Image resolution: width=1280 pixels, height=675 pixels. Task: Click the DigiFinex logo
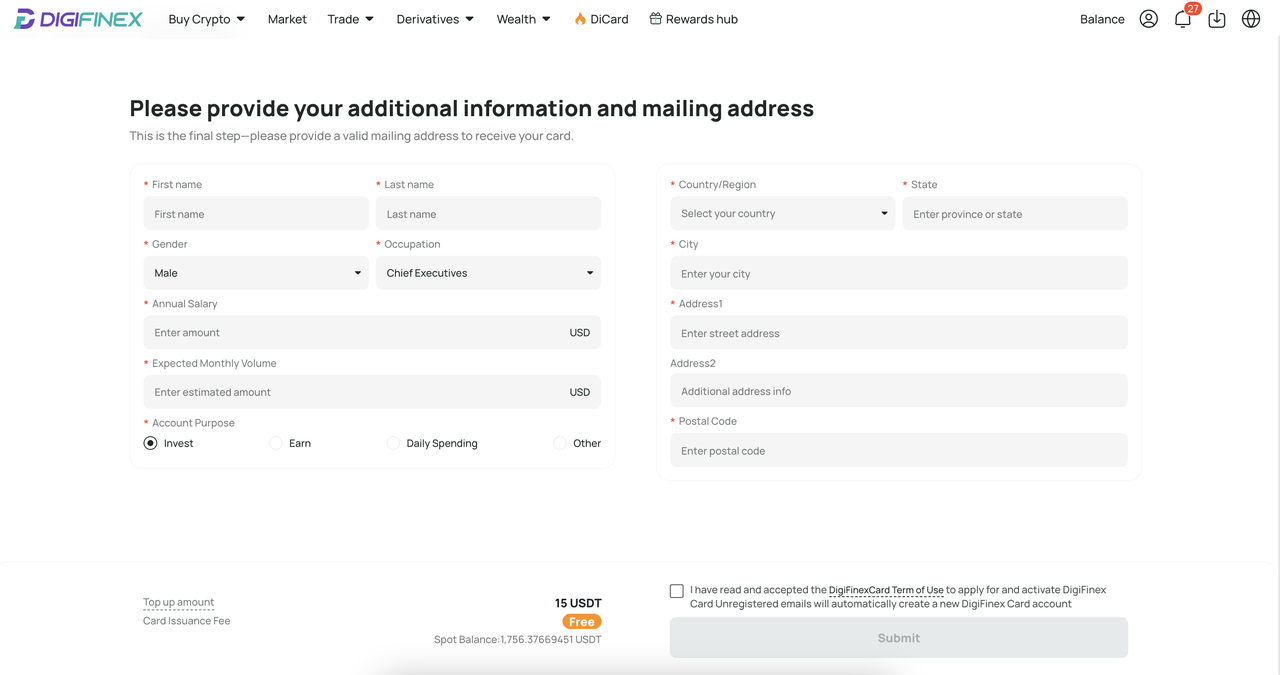[78, 19]
